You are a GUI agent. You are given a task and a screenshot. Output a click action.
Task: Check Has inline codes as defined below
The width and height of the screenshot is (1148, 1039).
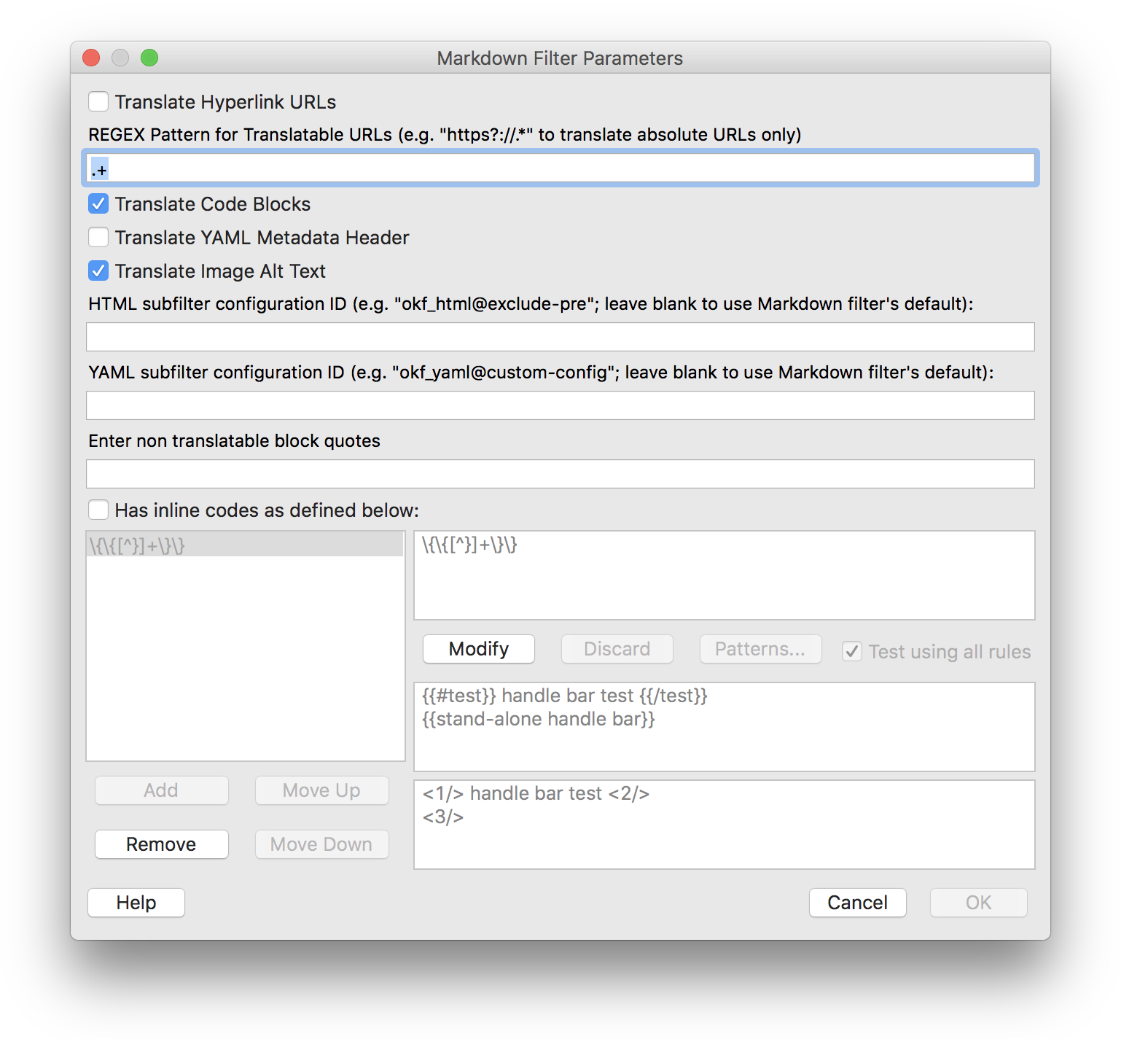tap(98, 510)
